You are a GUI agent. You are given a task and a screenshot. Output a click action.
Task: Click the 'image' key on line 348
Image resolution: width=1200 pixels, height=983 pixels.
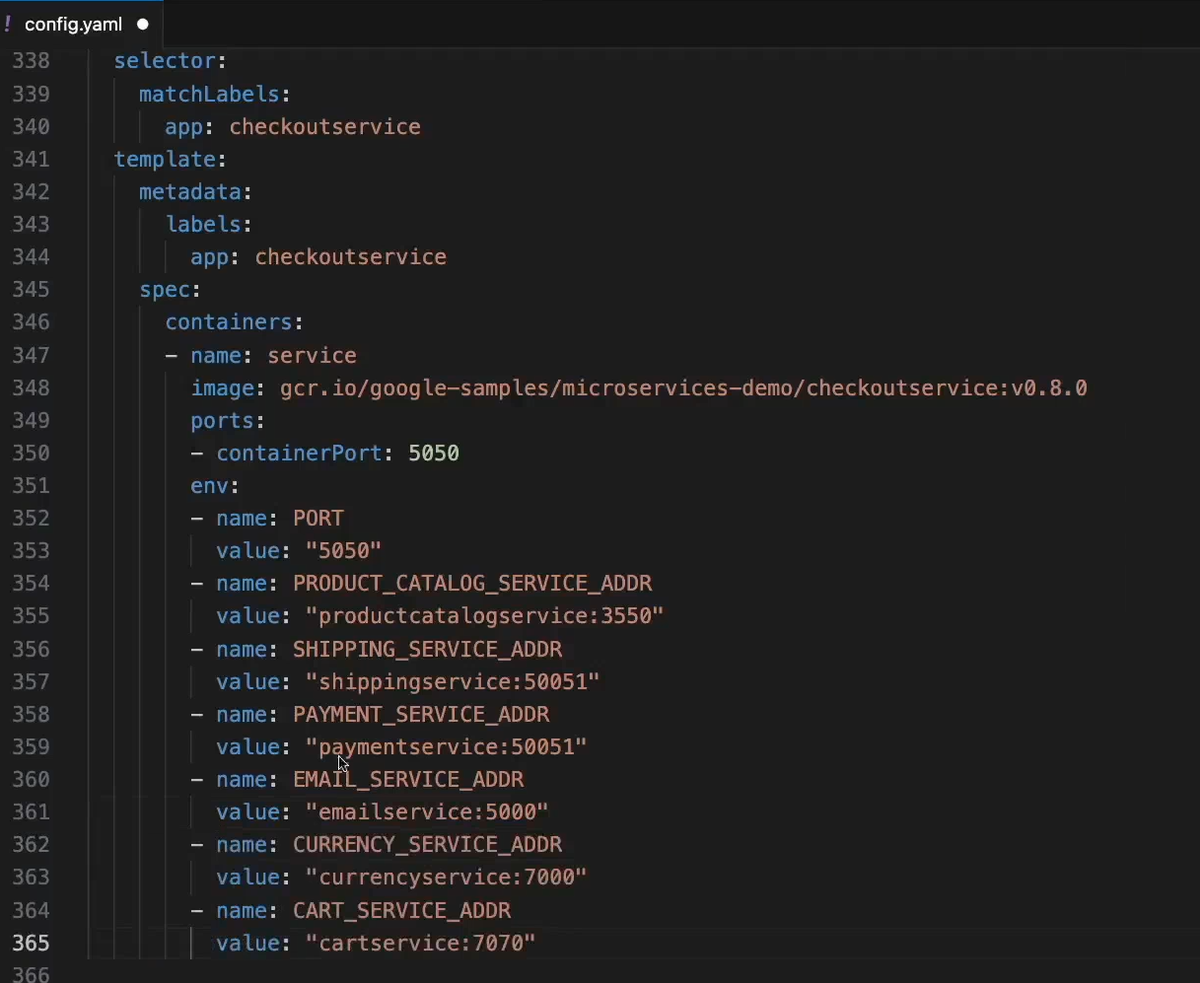pyautogui.click(x=222, y=388)
